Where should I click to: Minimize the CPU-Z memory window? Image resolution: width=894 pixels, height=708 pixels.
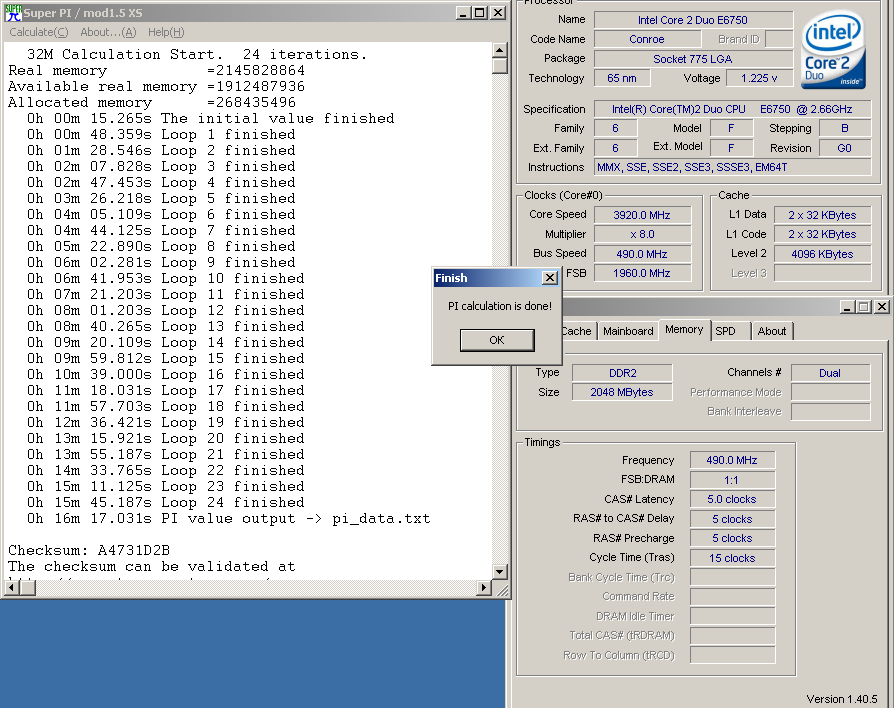[847, 307]
